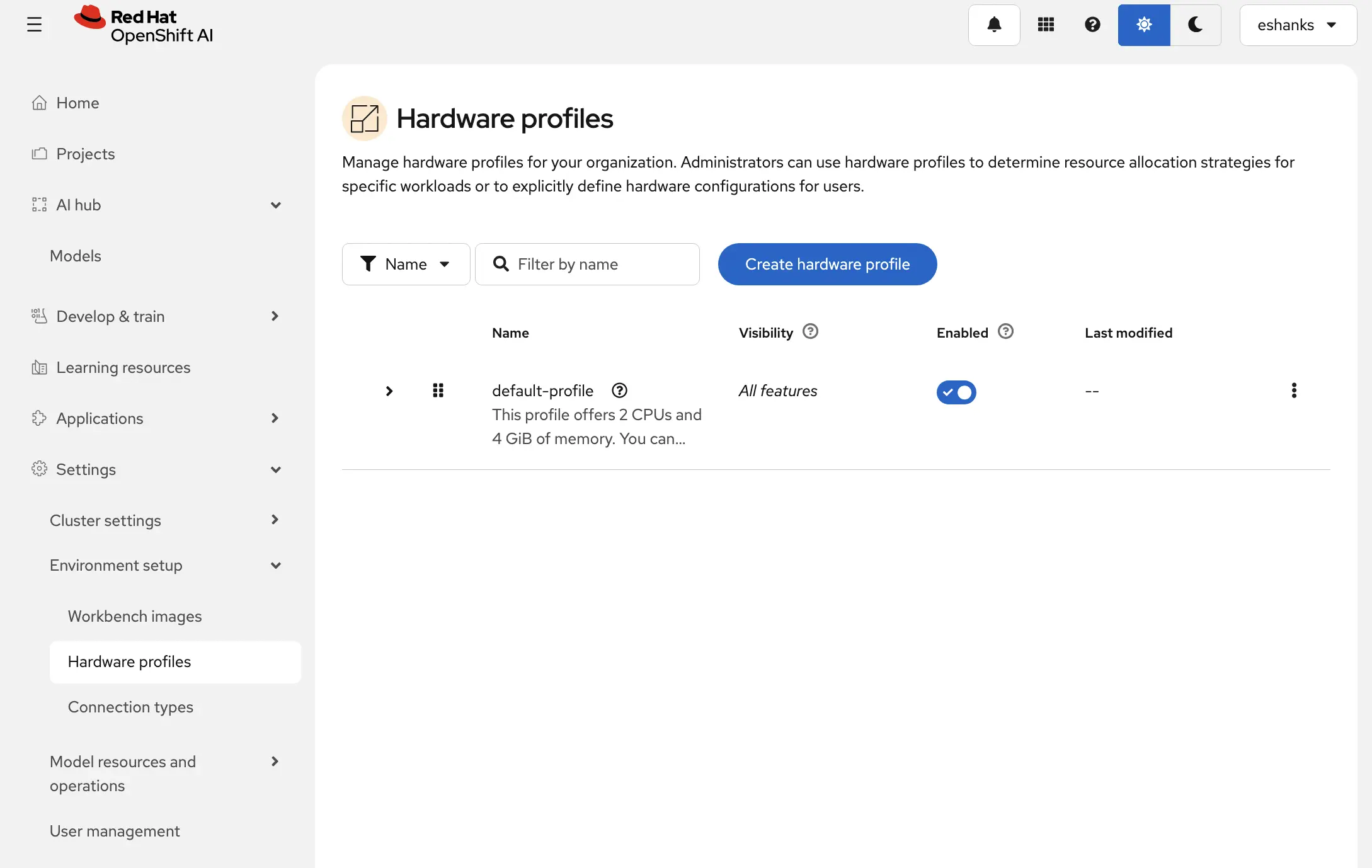Click the Settings gear icon

(x=39, y=469)
